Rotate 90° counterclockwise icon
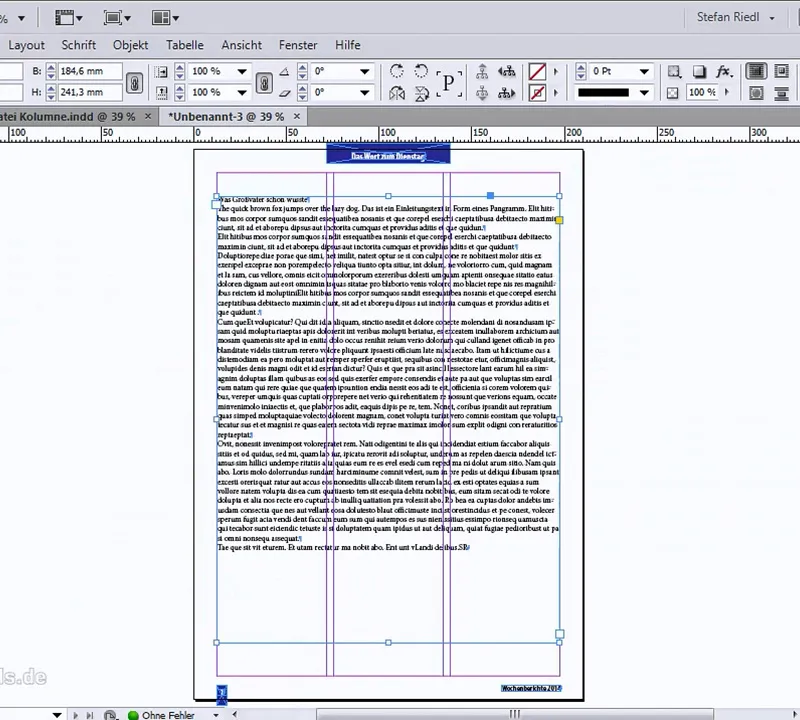The width and height of the screenshot is (800, 720). [421, 71]
